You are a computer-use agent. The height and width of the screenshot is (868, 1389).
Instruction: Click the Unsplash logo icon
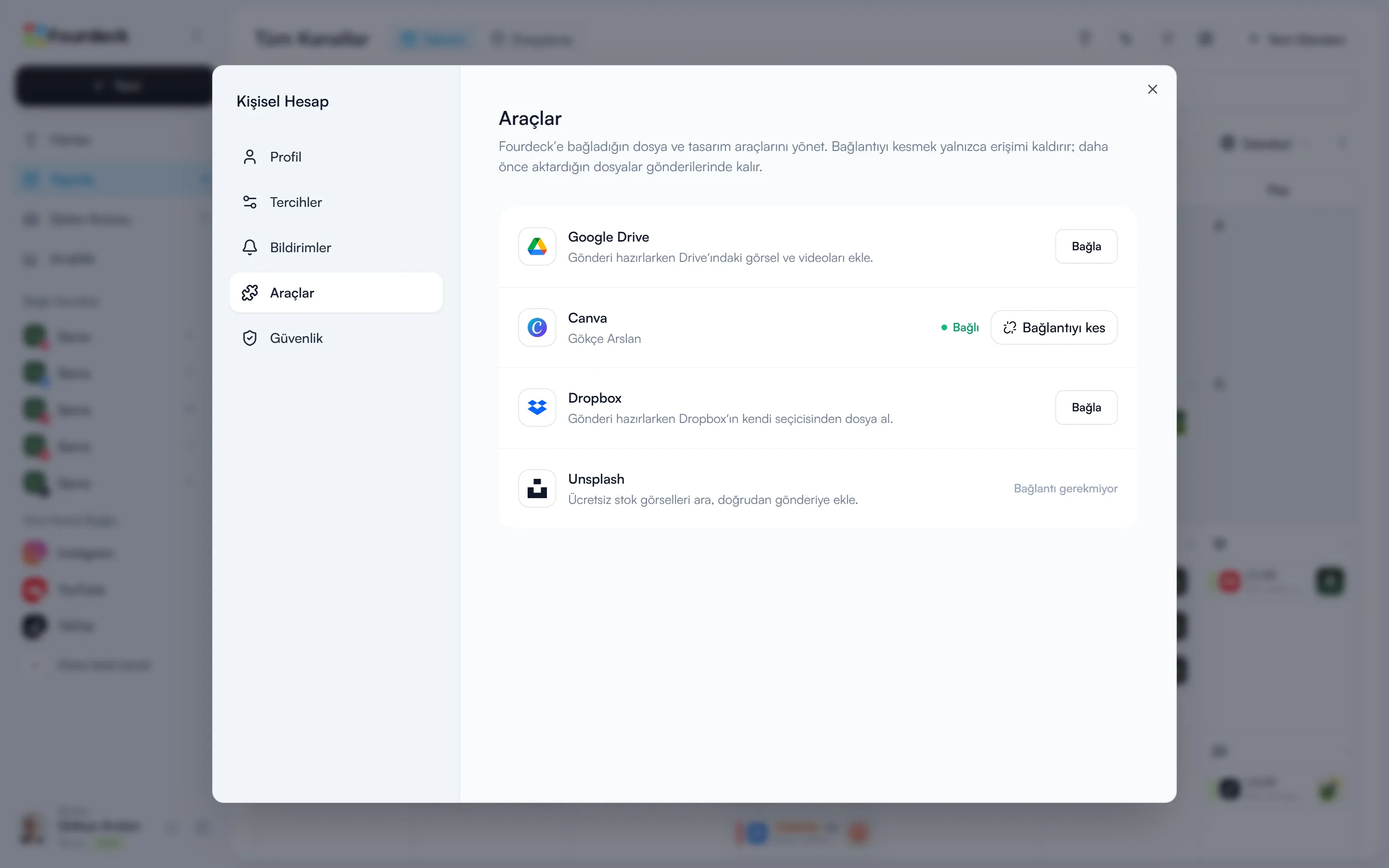[537, 488]
